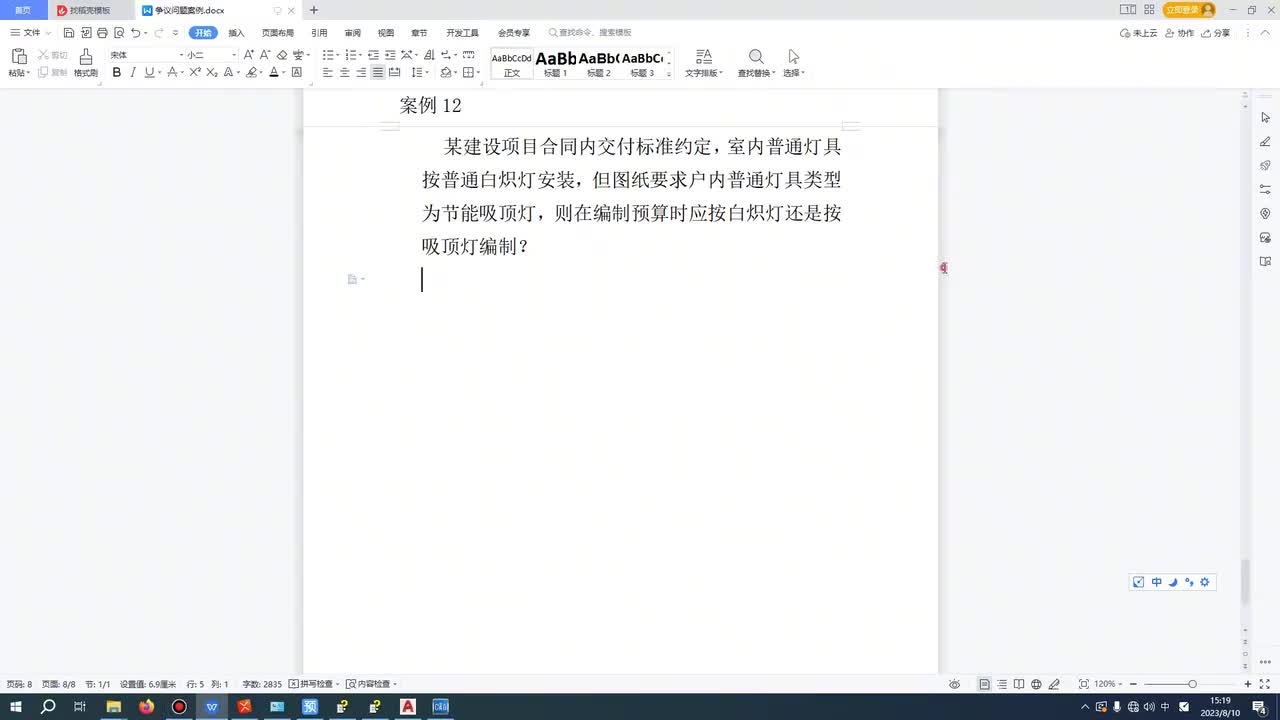The image size is (1280, 720).
Task: Click the Save icon in quick access toolbar
Action: click(x=69, y=33)
